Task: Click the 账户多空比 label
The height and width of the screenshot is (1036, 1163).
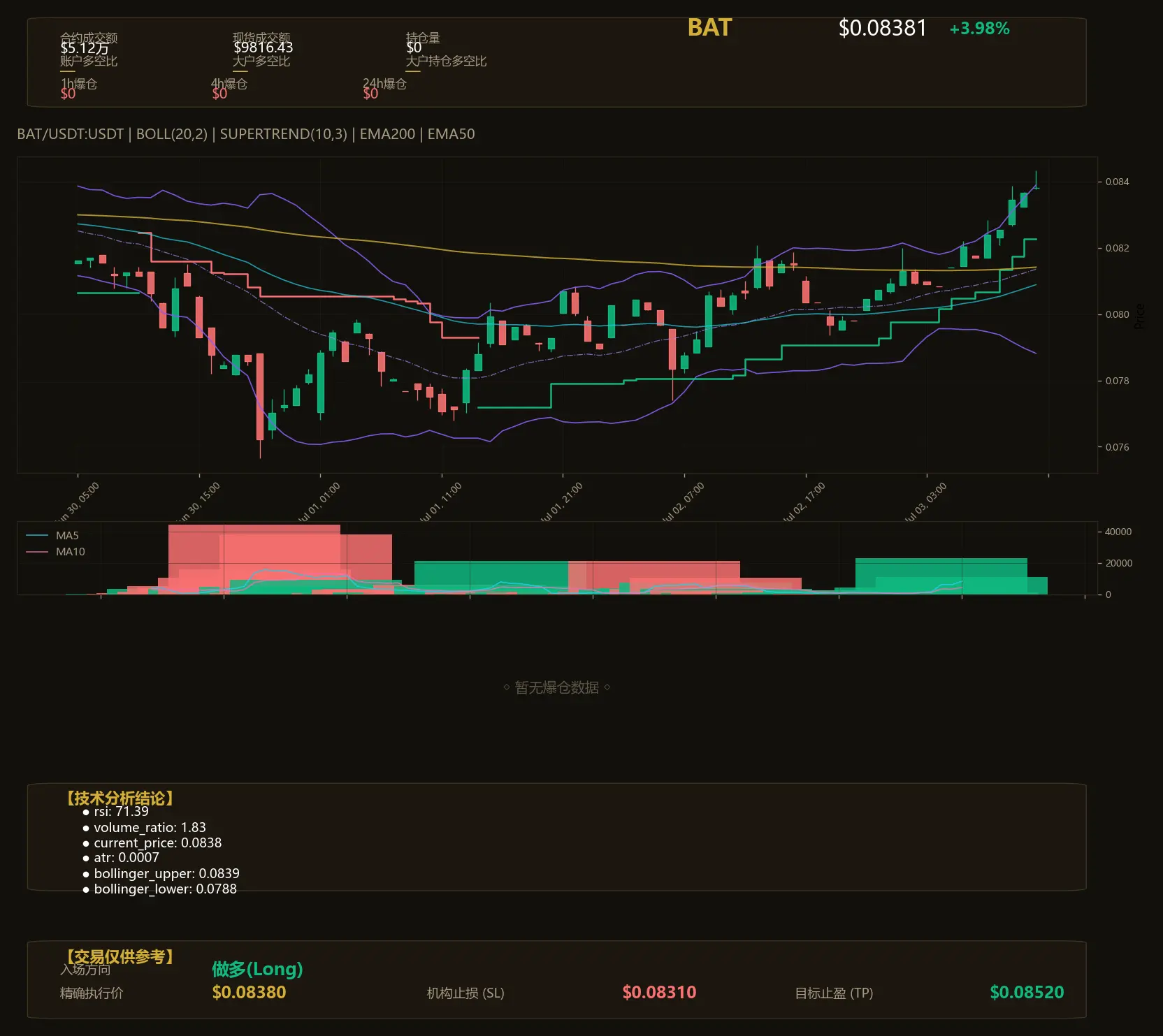Action: point(89,61)
